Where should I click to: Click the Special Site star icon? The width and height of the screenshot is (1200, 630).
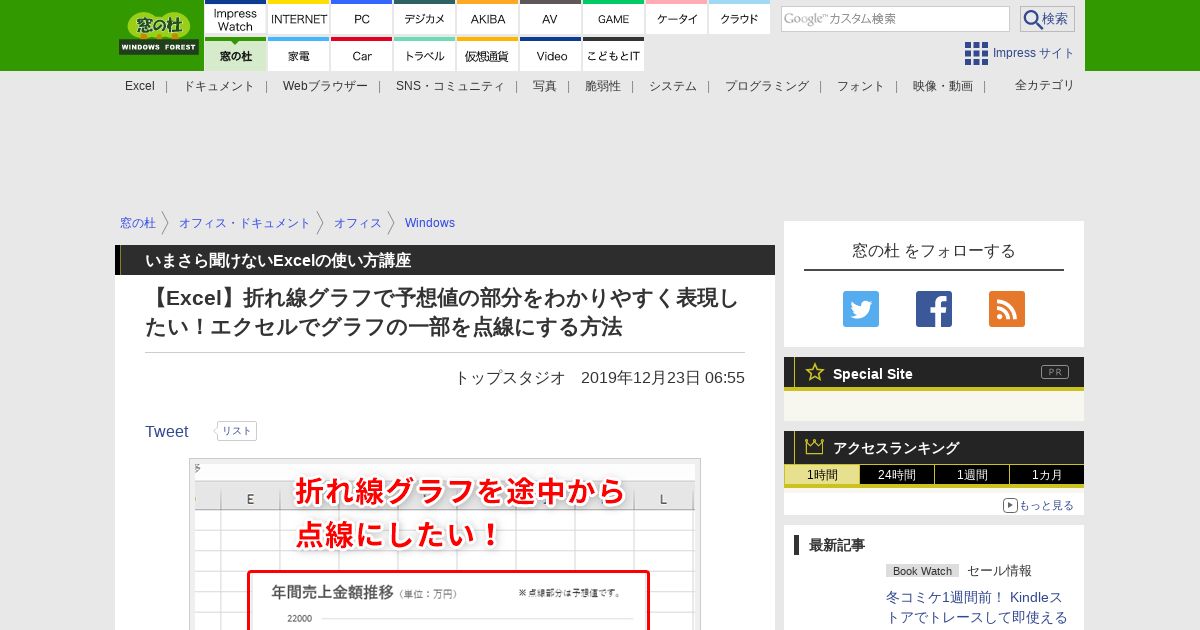coord(815,372)
